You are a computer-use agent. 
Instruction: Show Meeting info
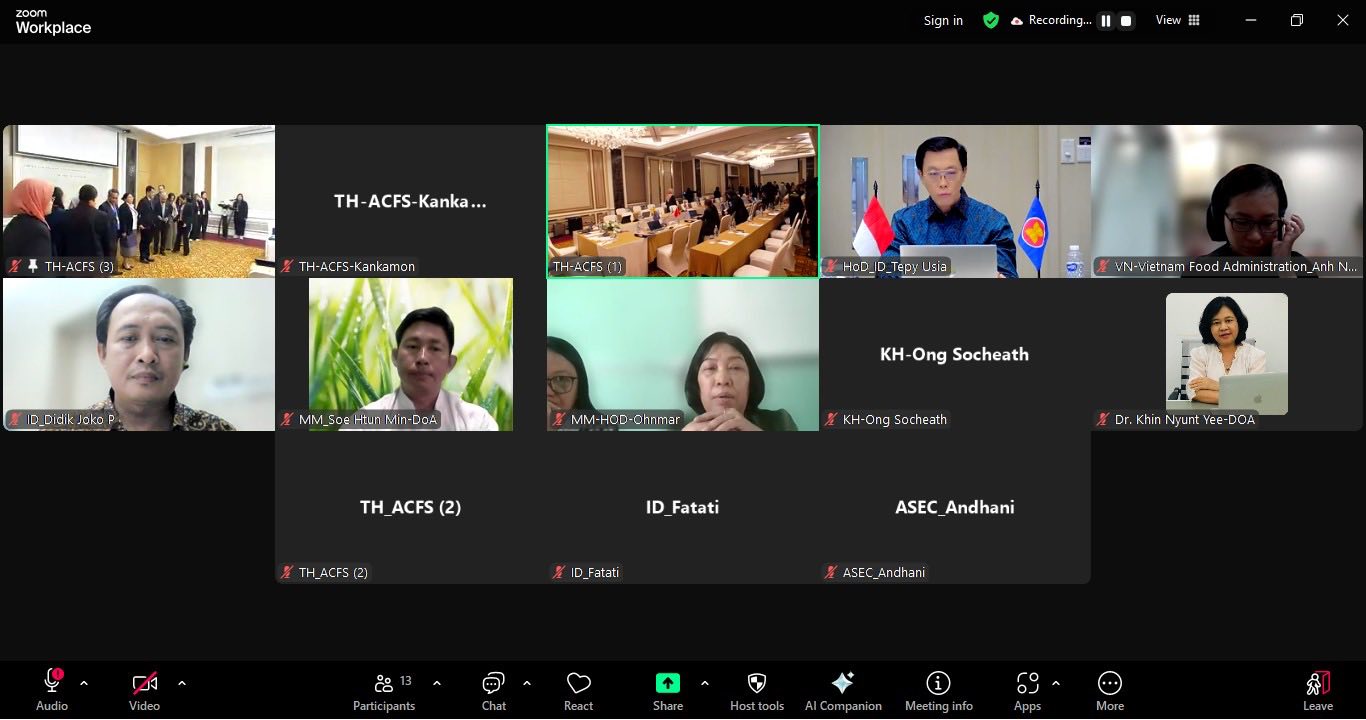938,691
